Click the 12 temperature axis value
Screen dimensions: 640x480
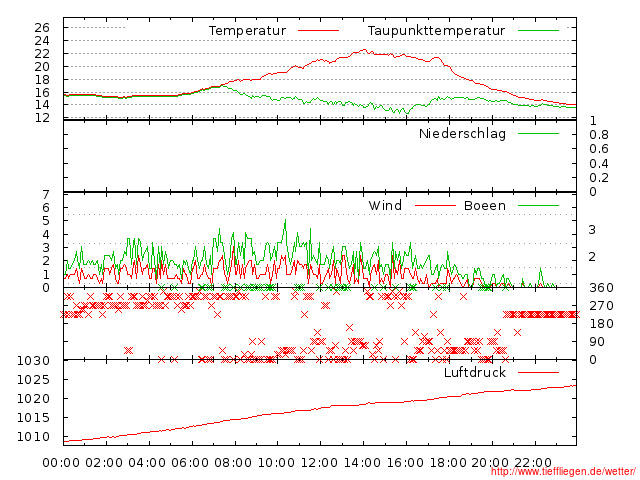42,118
